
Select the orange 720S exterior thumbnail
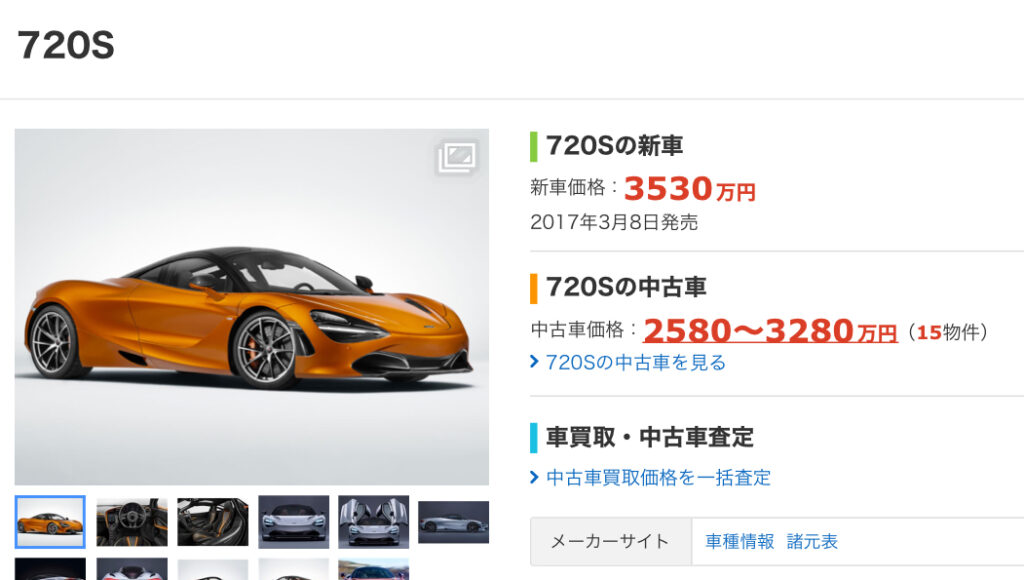[x=50, y=522]
